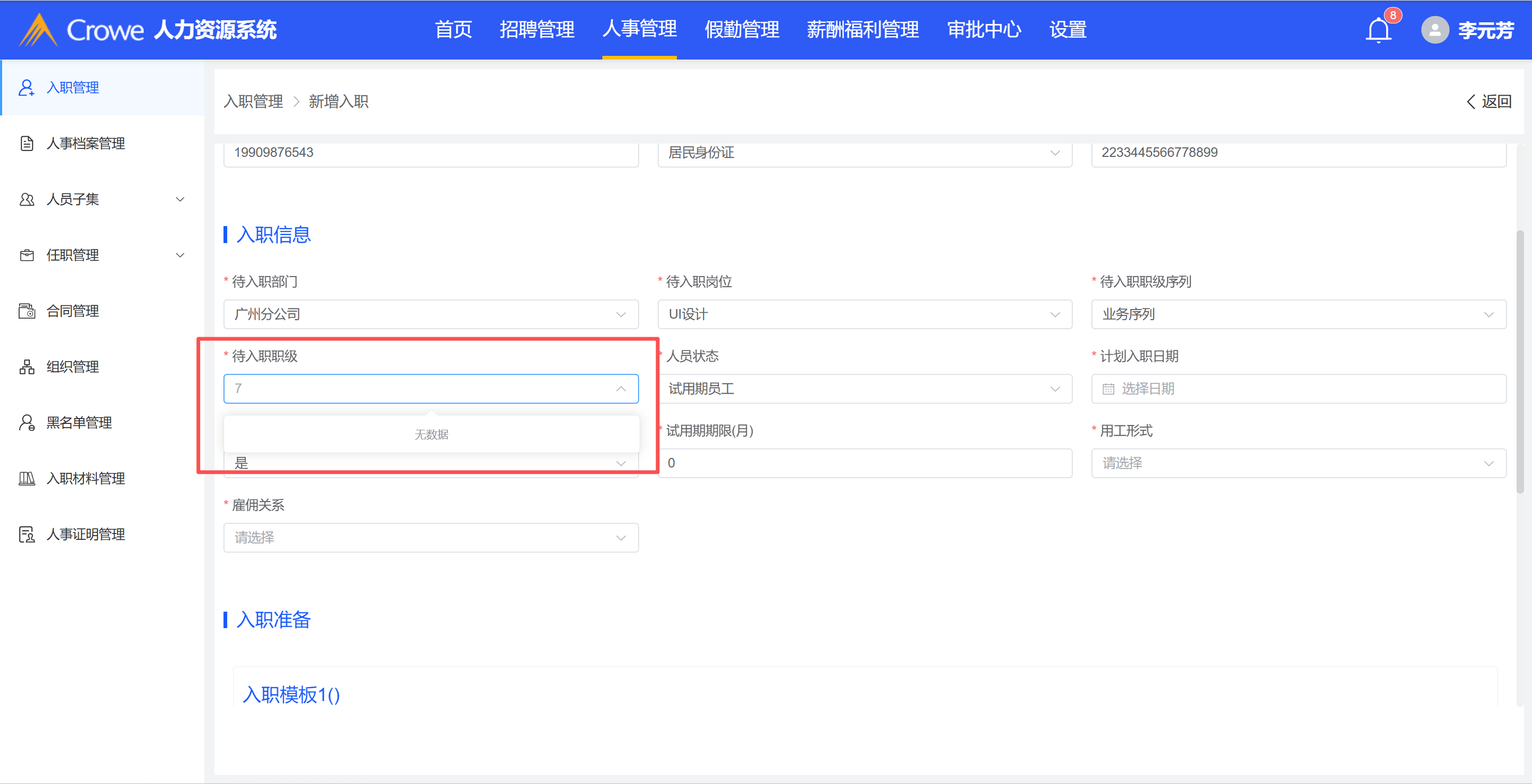This screenshot has height=784, width=1532.
Task: Open the 用工形式 dropdown
Action: (1298, 463)
